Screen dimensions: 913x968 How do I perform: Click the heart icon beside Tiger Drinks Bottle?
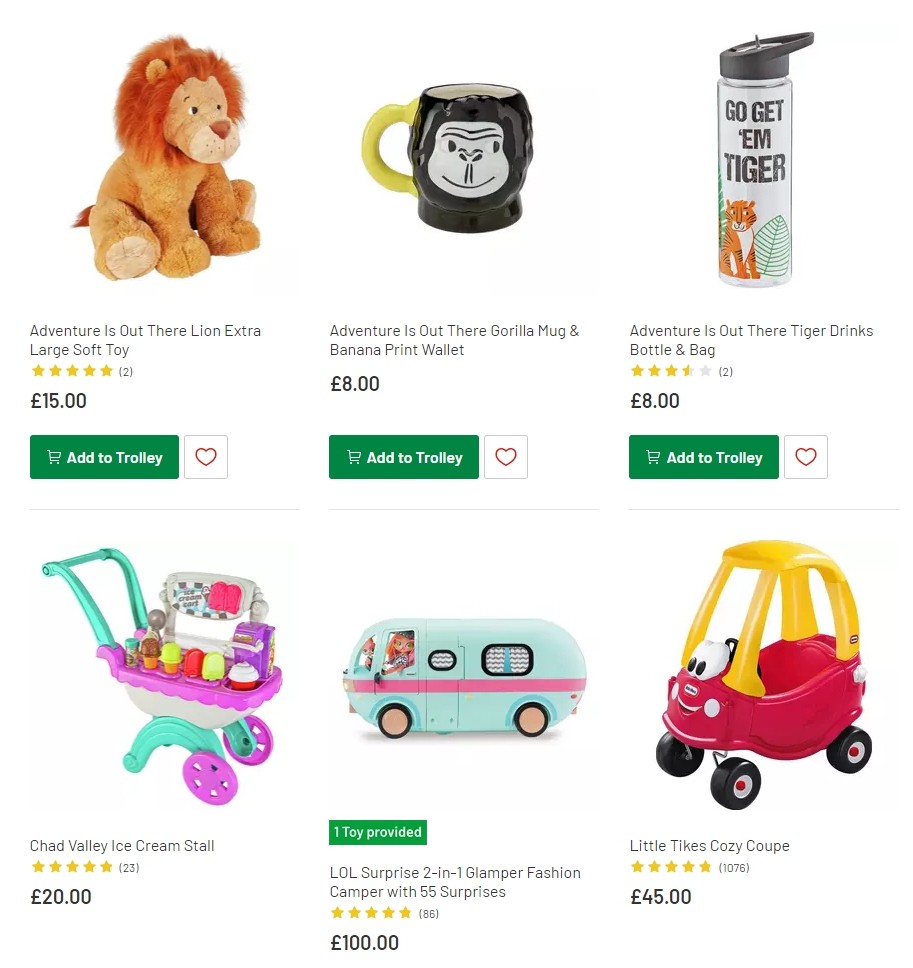[x=806, y=457]
